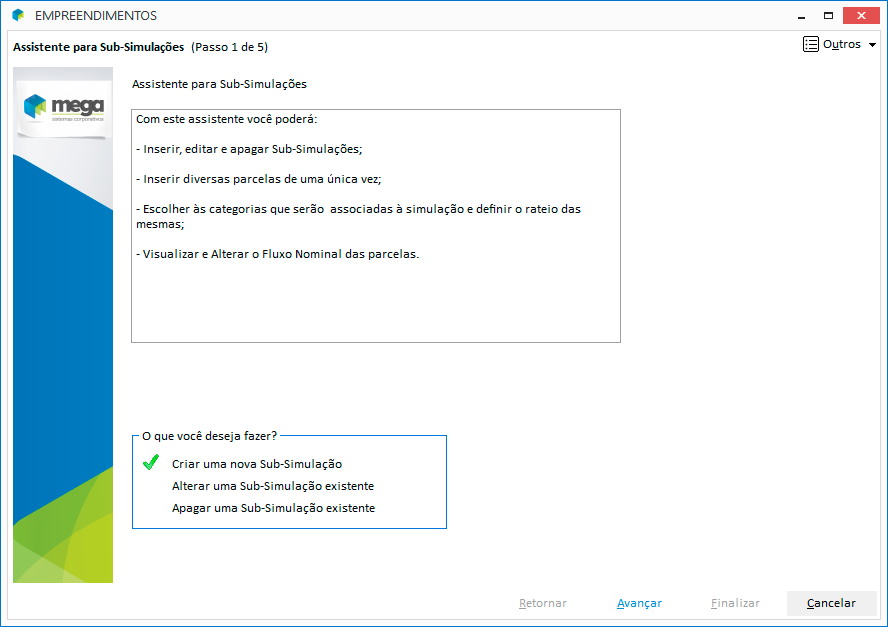Select "Criar uma nova Sub-Simulação" option
The width and height of the screenshot is (888, 627).
(x=257, y=464)
